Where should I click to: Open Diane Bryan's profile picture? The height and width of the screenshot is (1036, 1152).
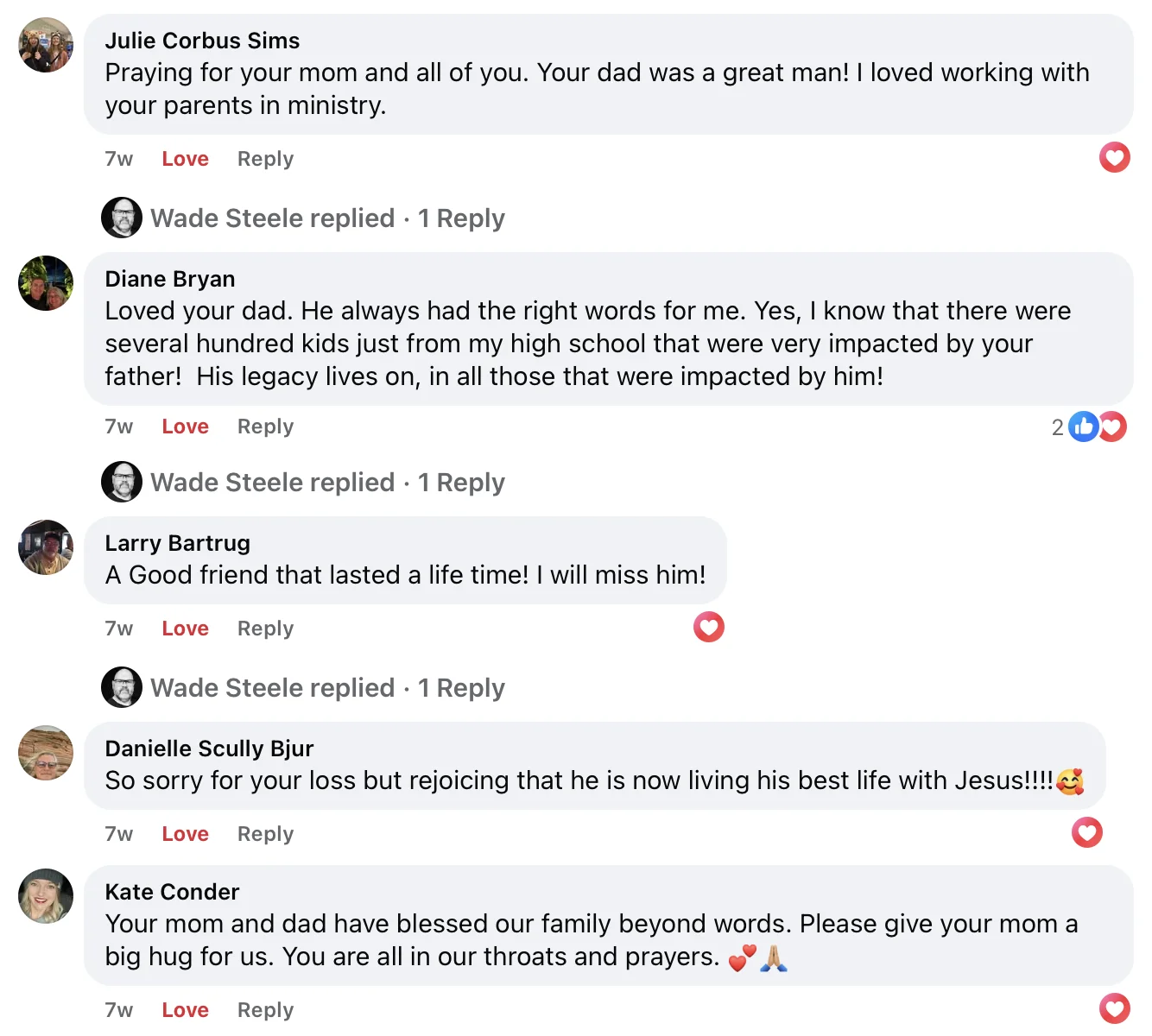tap(46, 283)
